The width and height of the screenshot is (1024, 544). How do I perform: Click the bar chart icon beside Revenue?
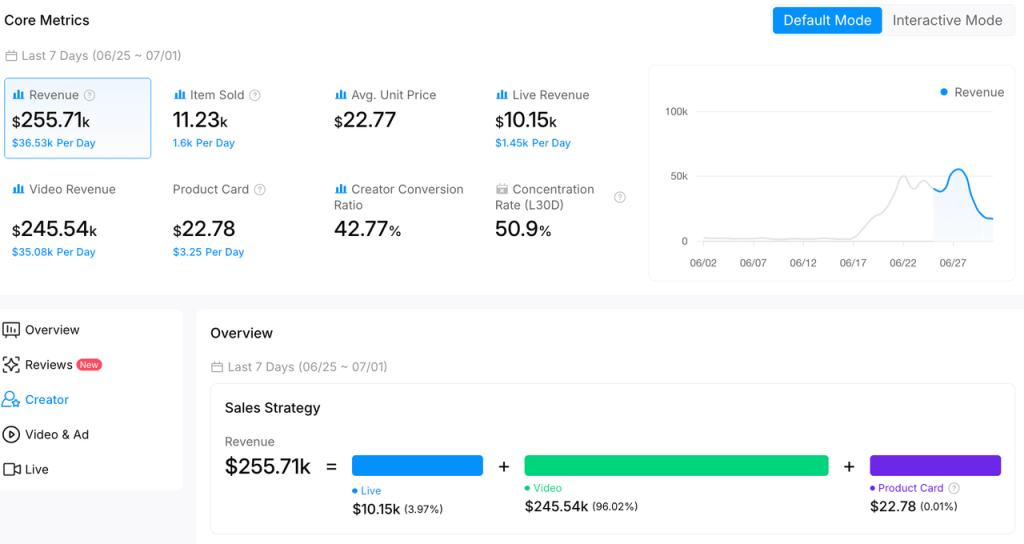pos(18,95)
